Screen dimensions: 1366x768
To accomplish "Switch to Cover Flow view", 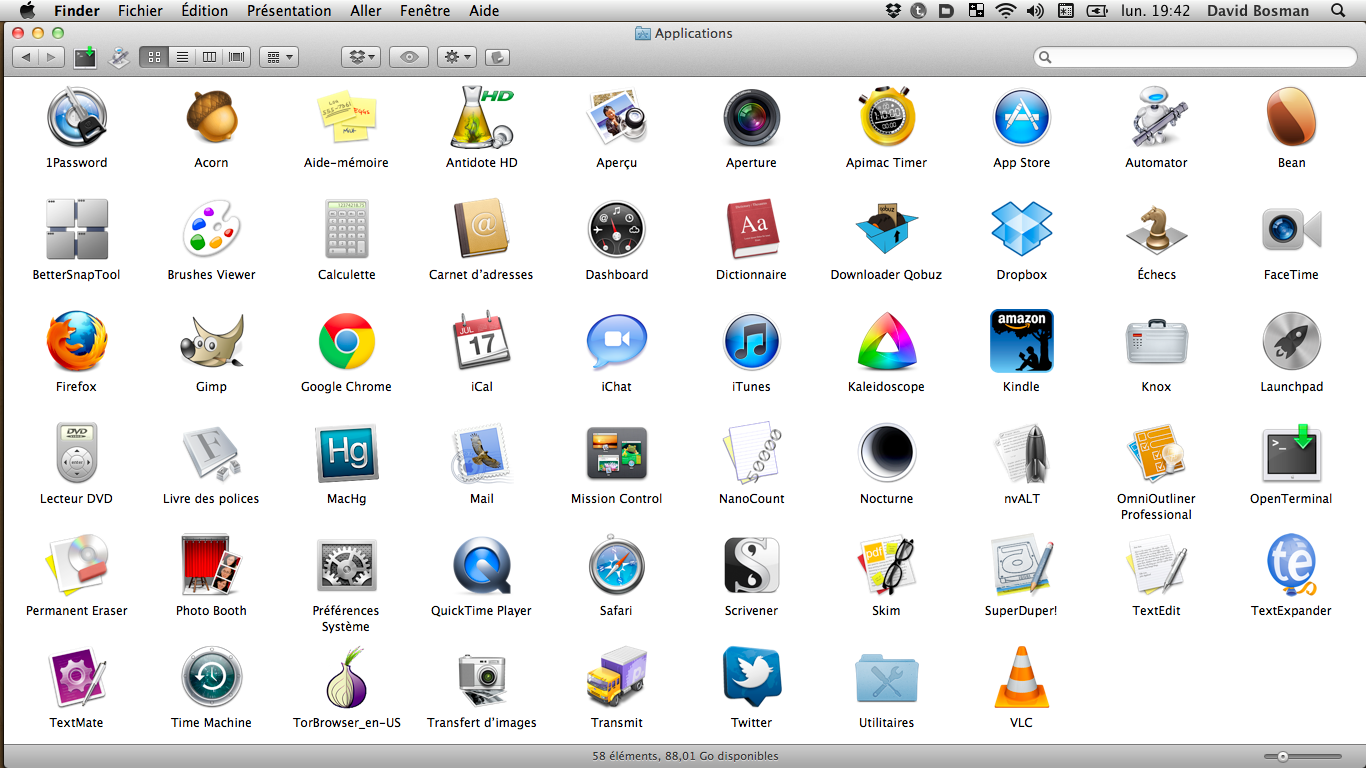I will pos(236,57).
